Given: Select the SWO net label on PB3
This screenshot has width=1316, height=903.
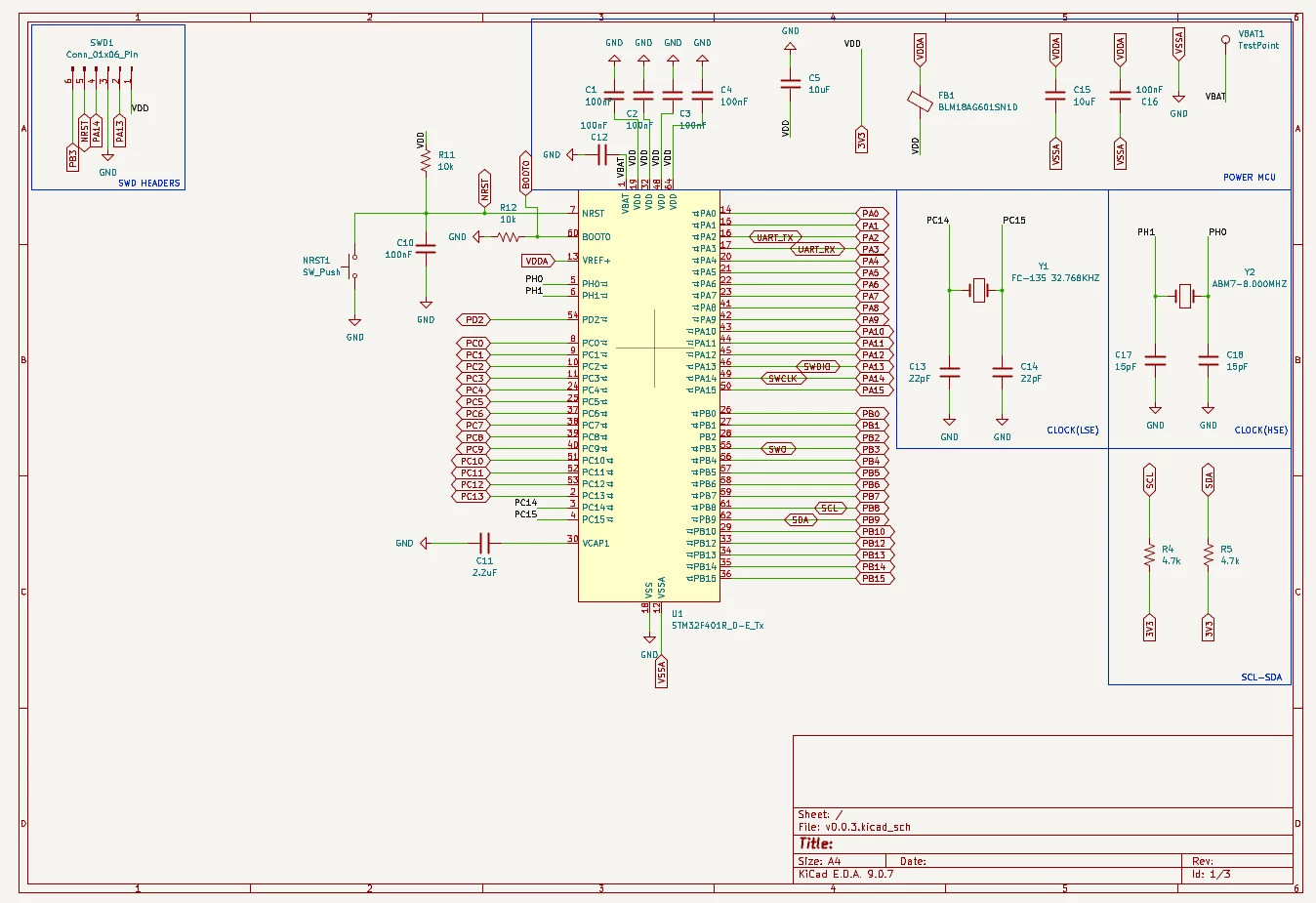Looking at the screenshot, I should pos(778,450).
